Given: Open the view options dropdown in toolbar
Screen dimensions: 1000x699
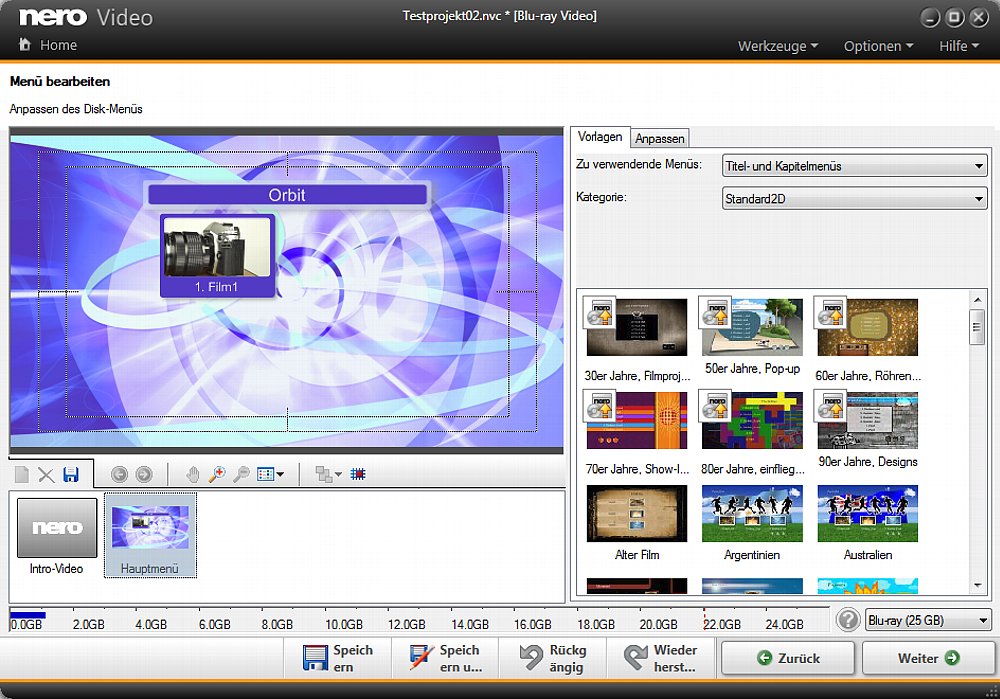Looking at the screenshot, I should pos(271,474).
